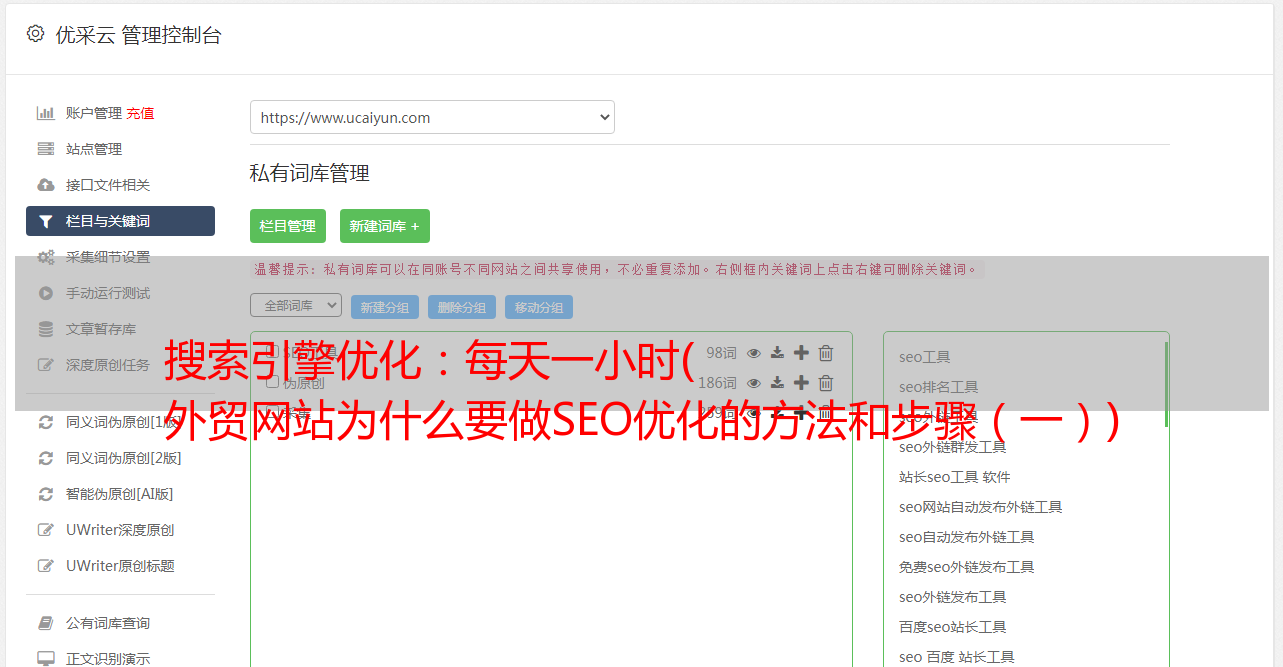Image resolution: width=1283 pixels, height=667 pixels.
Task: Click the trash icon in the 186词 row
Action: 826,382
